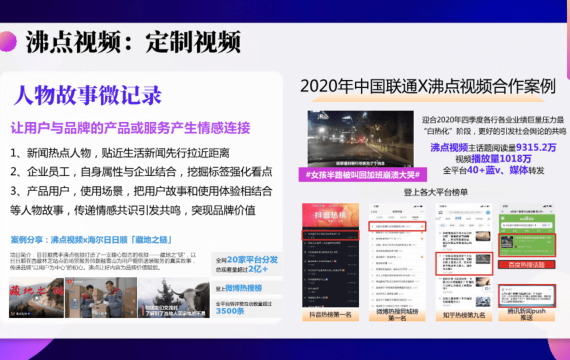Click the #女孩半路被叫回加班崩溃大哭# hashtag banner
Image resolution: width=570 pixels, height=360 pixels.
click(362, 175)
